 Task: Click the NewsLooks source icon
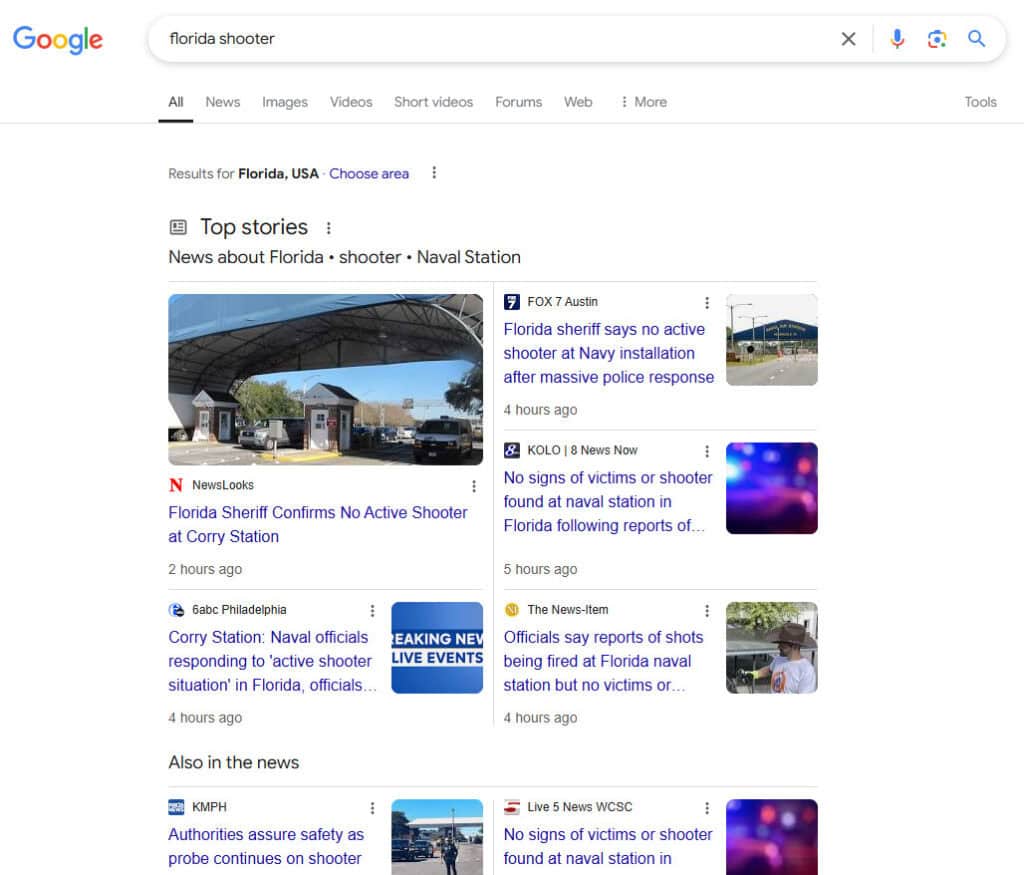[x=176, y=485]
